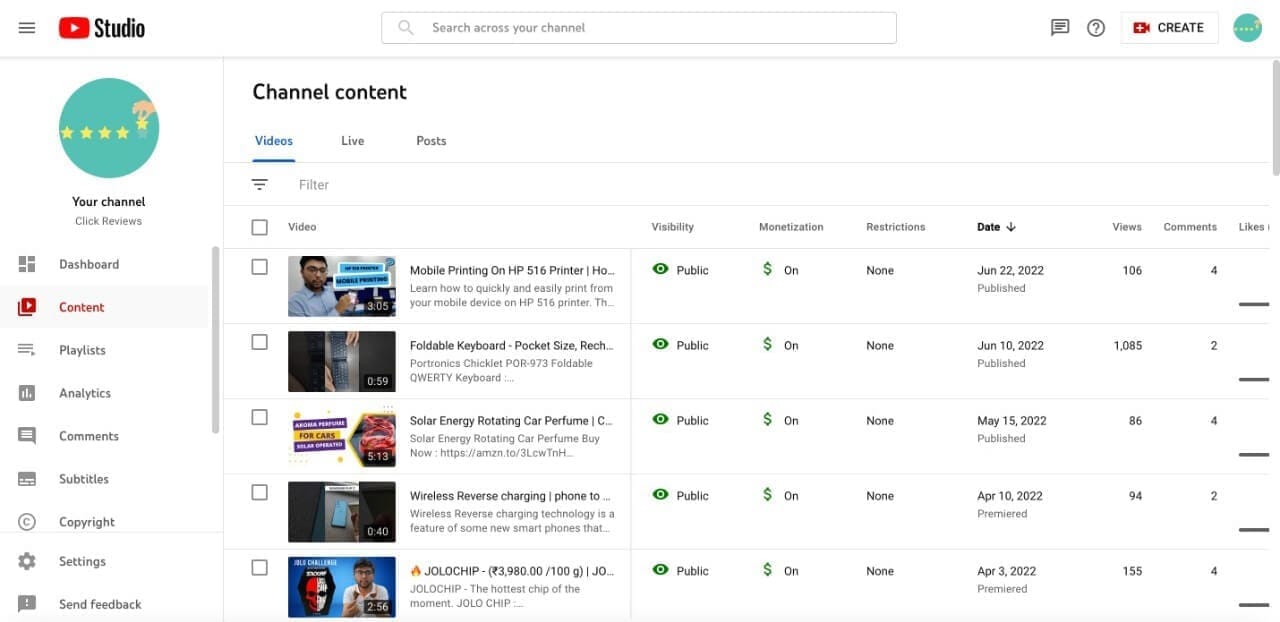Click the YouTube Studio logo
This screenshot has height=622, width=1280.
pyautogui.click(x=101, y=28)
